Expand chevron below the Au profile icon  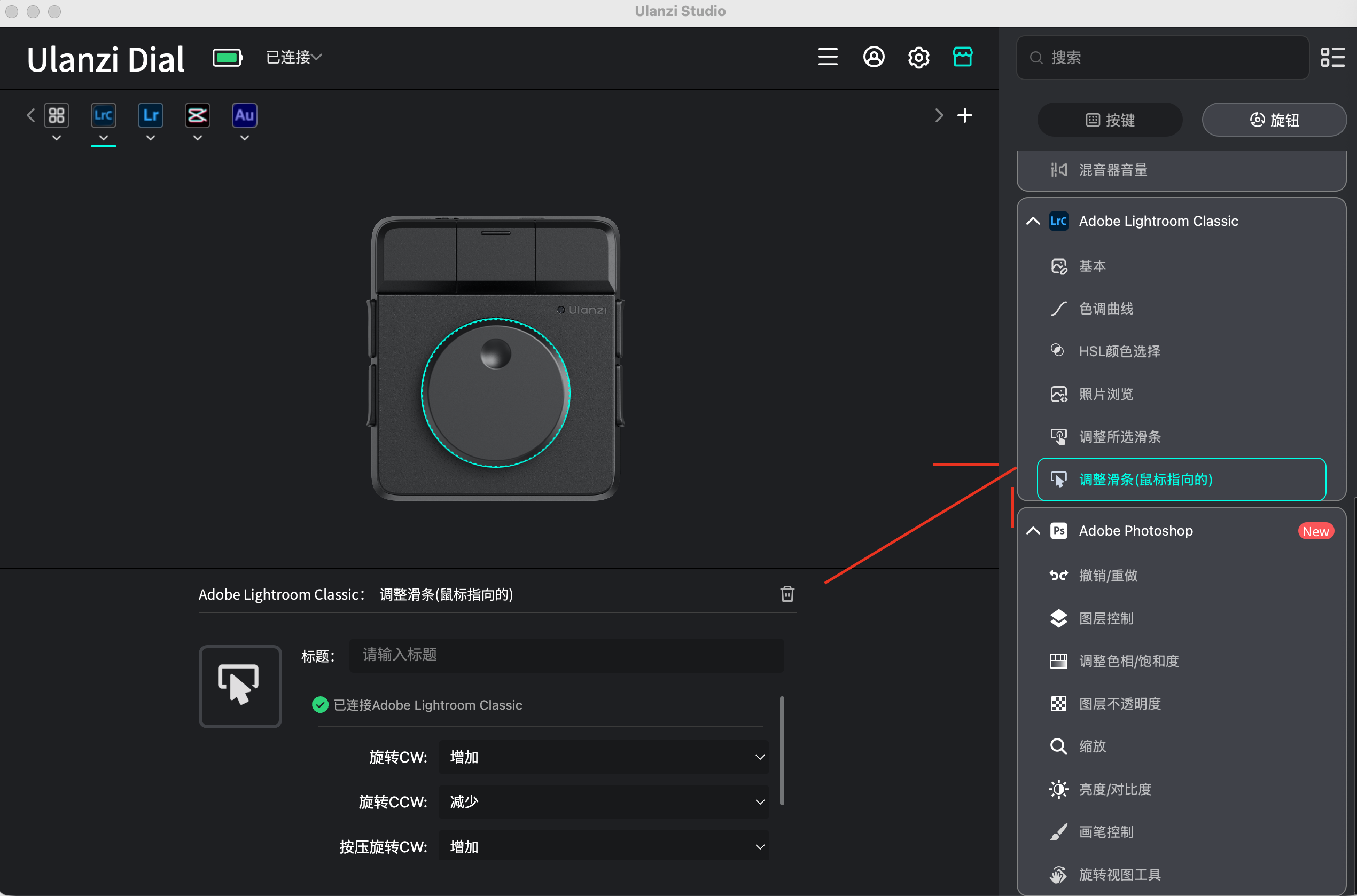(244, 138)
